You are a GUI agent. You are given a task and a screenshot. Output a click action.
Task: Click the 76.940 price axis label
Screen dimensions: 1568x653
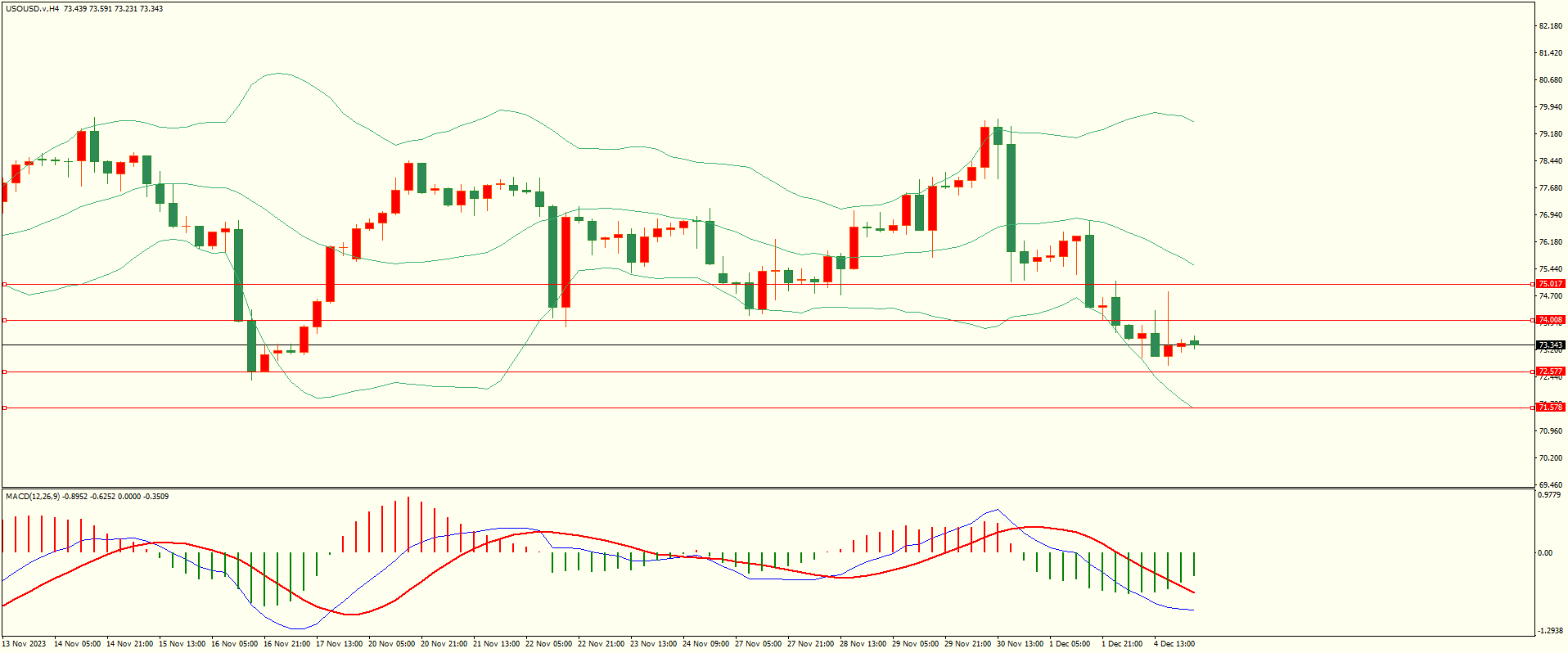tap(1550, 215)
